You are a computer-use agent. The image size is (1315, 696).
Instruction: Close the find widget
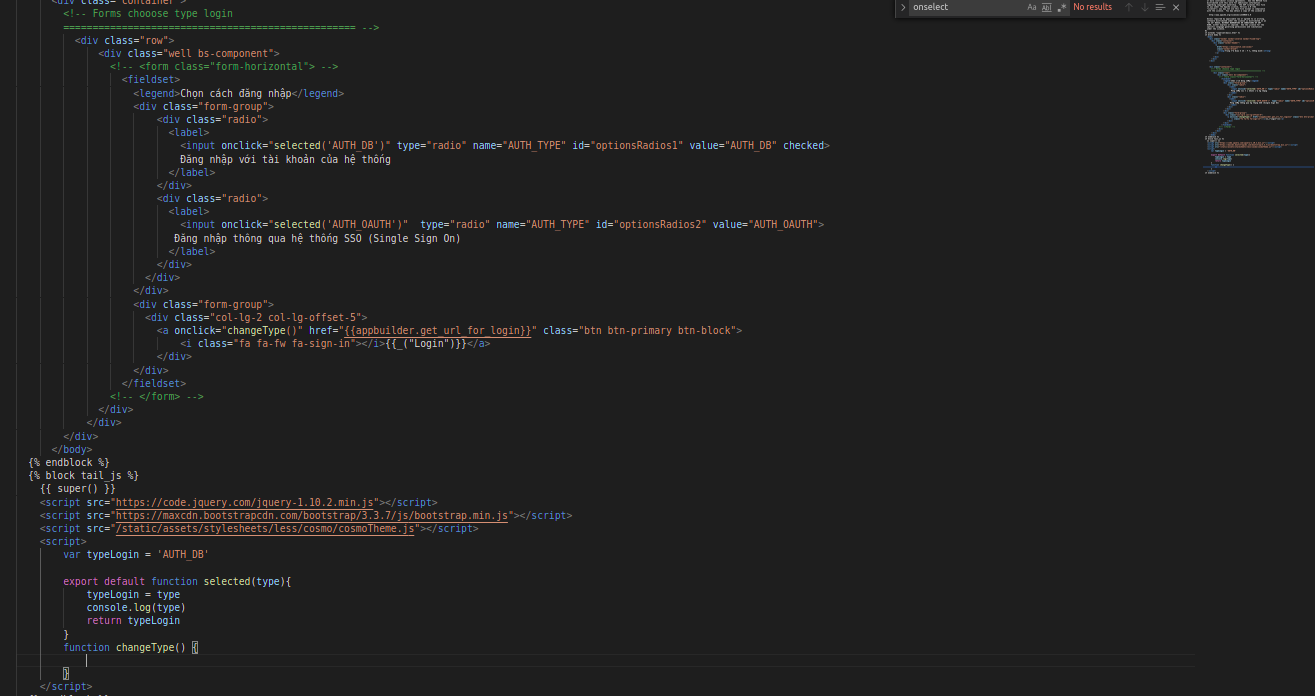(1176, 7)
